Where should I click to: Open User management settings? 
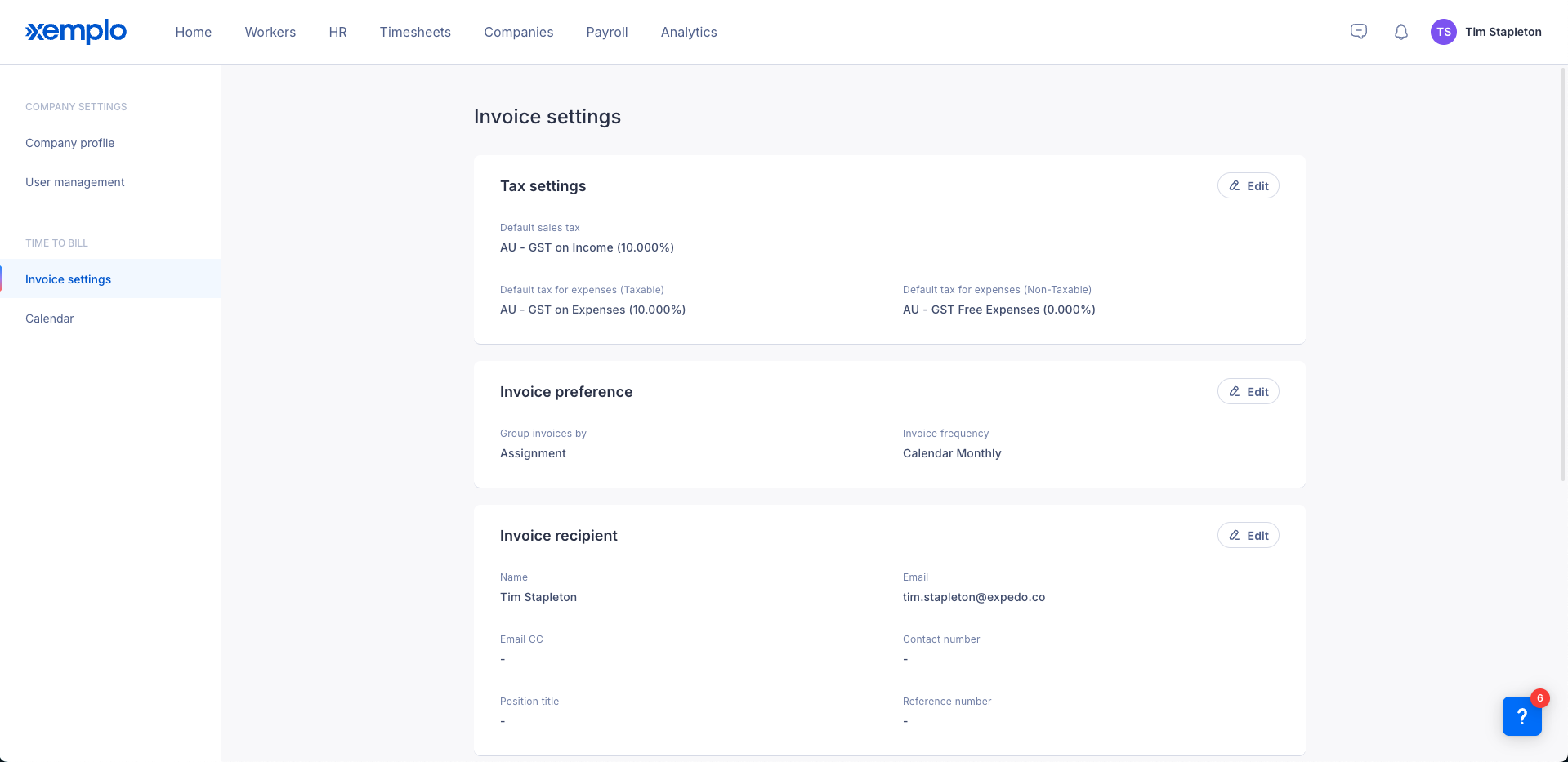coord(75,182)
